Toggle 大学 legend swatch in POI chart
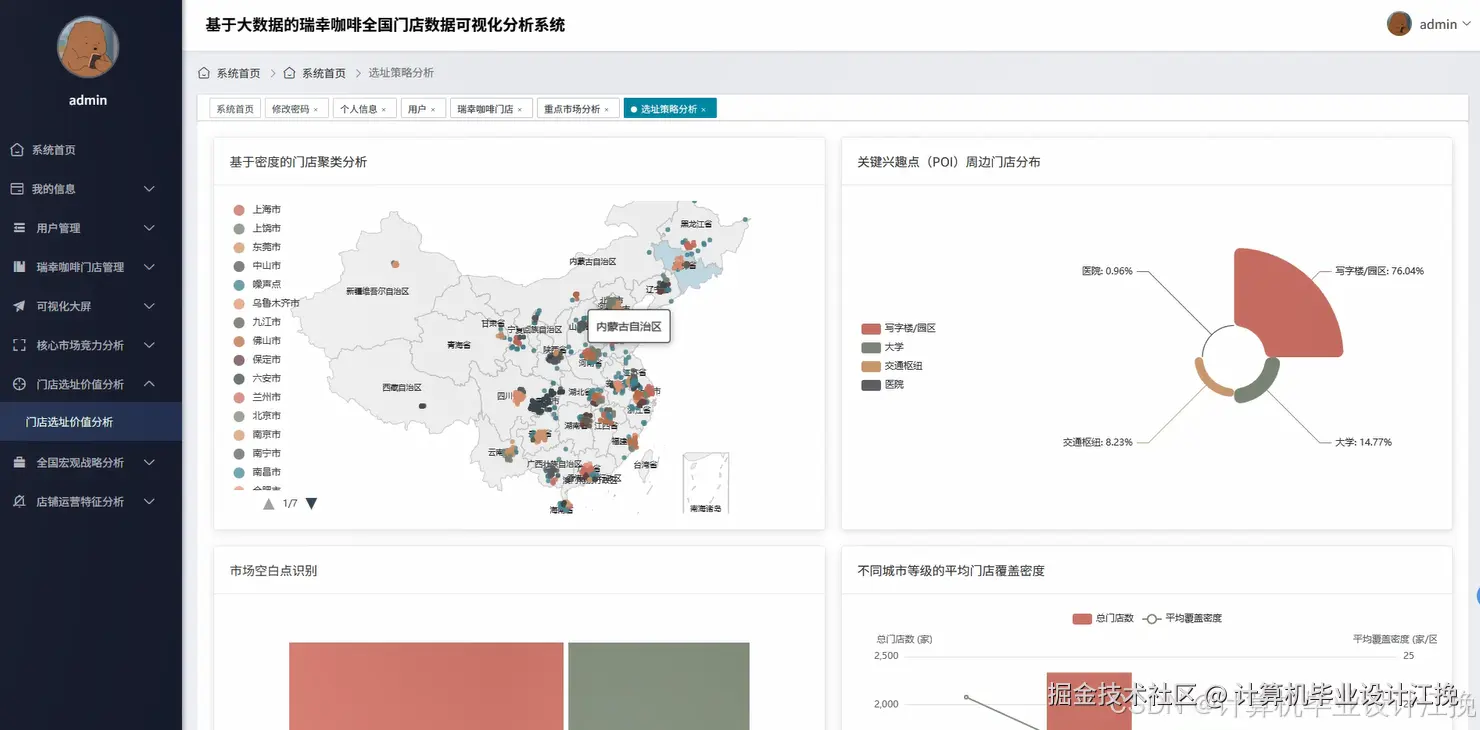Image resolution: width=1480 pixels, height=730 pixels. tap(870, 347)
